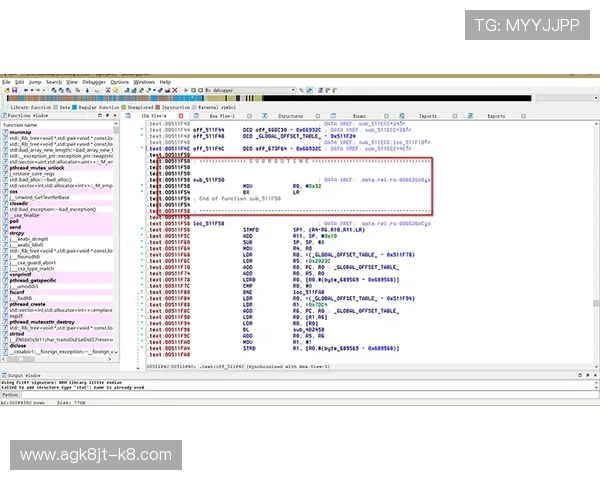600x480 pixels.
Task: Click the 'loc_511F58' label in the disassembly
Action: pos(209,224)
